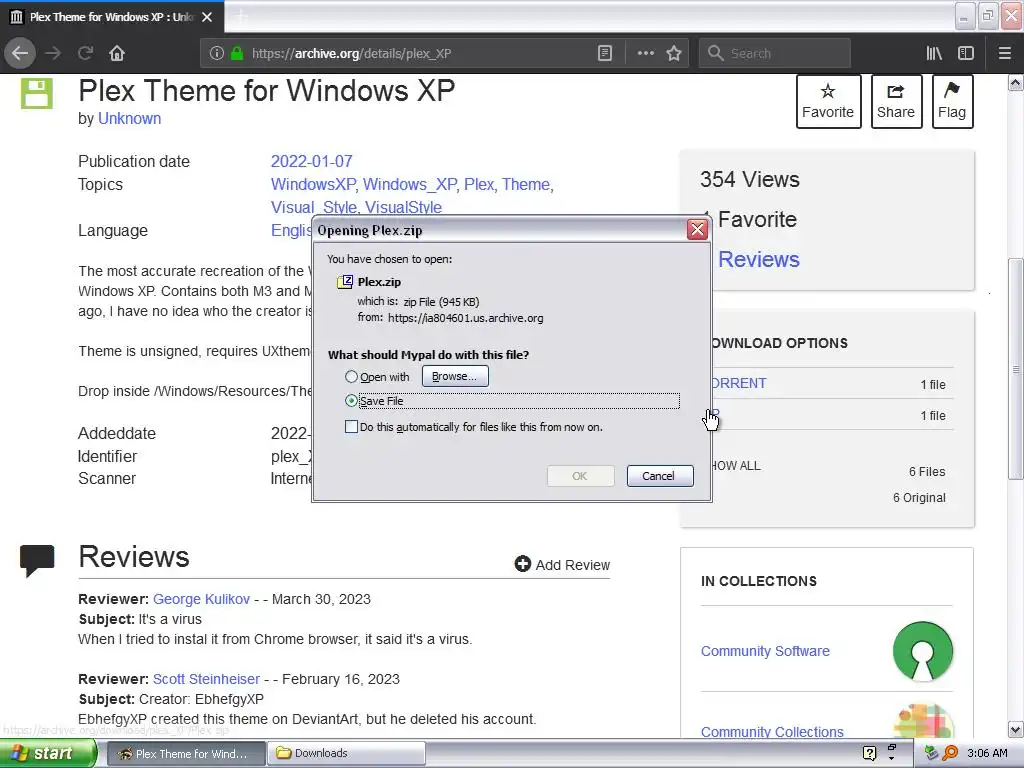1024x768 pixels.
Task: Click the Cancel button in dialog
Action: pyautogui.click(x=660, y=475)
